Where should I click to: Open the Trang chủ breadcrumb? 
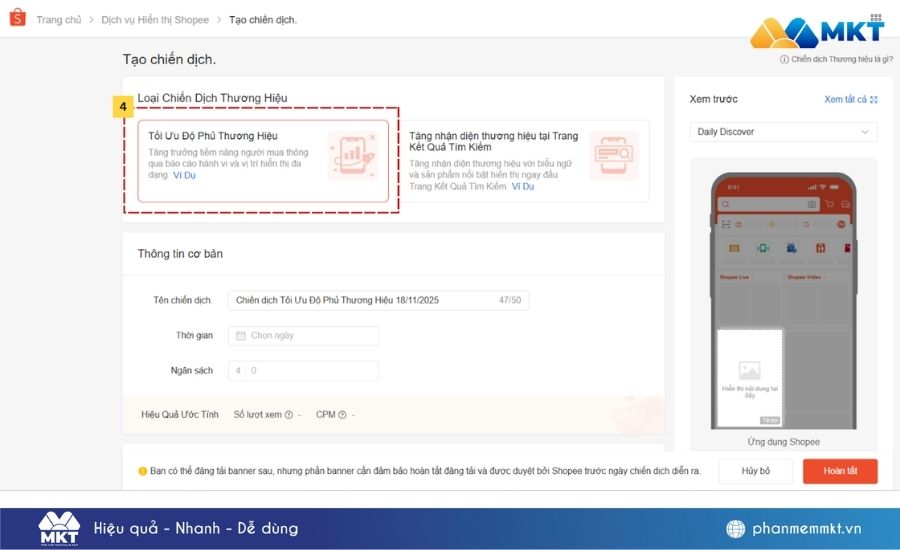pyautogui.click(x=59, y=20)
